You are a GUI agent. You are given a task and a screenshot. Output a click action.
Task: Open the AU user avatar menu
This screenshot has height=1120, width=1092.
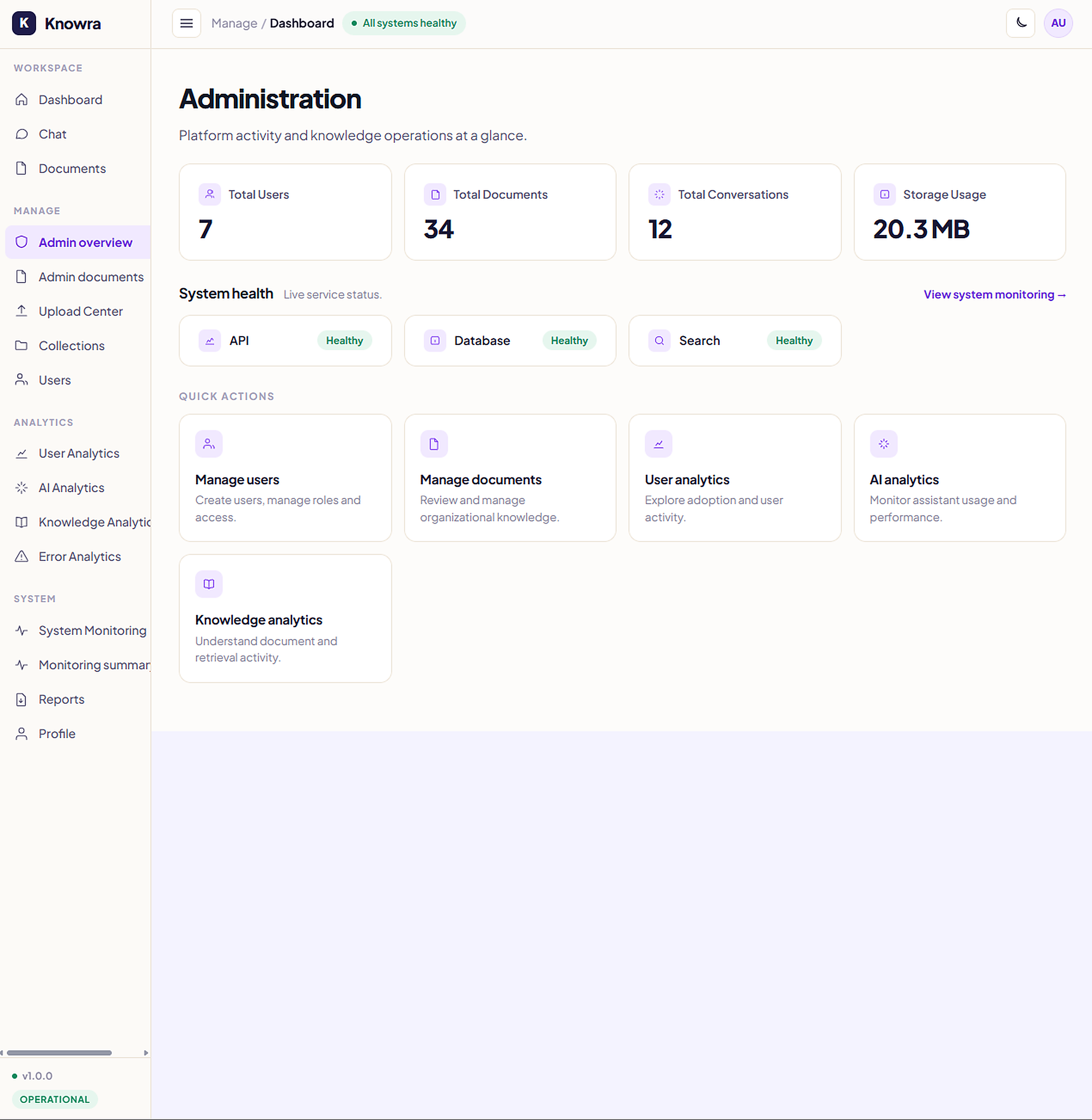pyautogui.click(x=1058, y=23)
